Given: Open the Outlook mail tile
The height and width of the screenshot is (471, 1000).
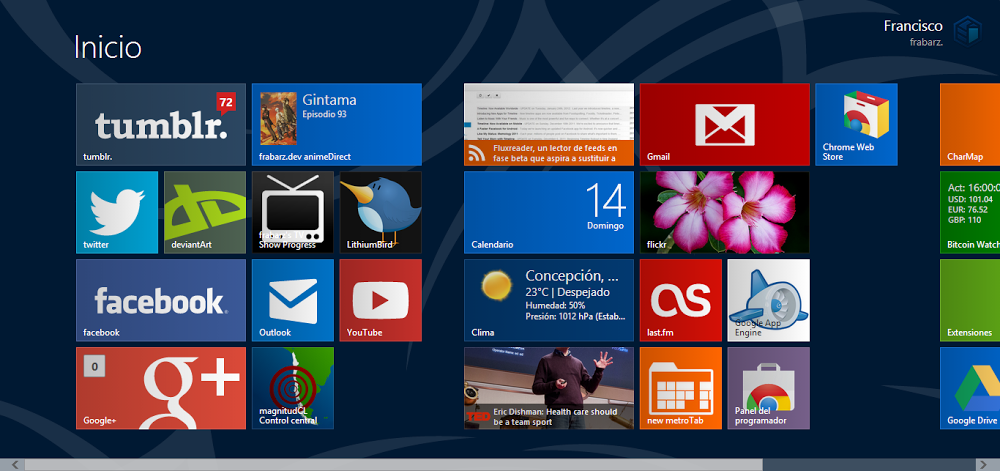Looking at the screenshot, I should 293,300.
